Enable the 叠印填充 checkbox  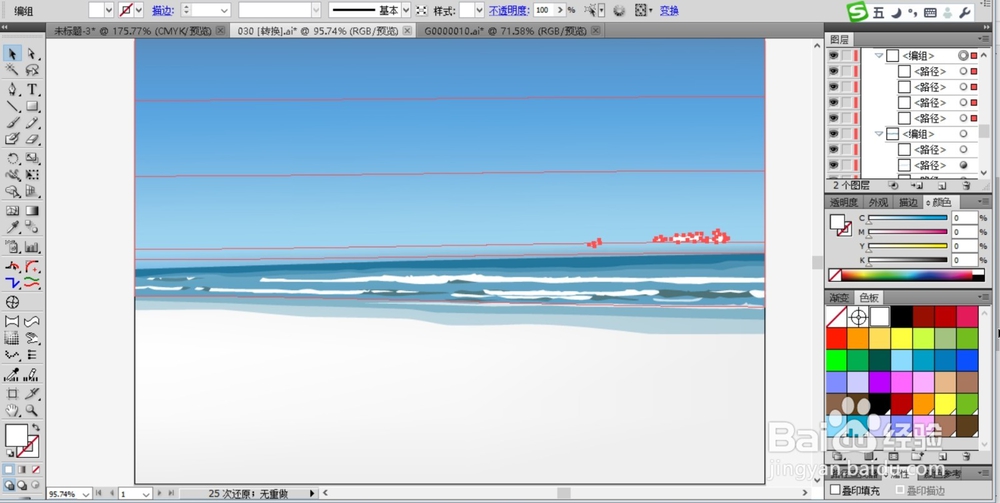[835, 490]
